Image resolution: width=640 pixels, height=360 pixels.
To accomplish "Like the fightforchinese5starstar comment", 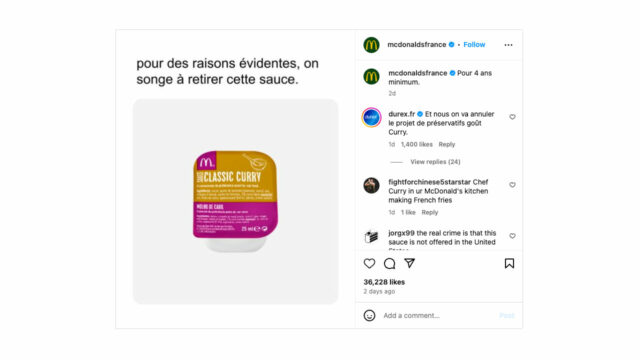I will pos(512,185).
